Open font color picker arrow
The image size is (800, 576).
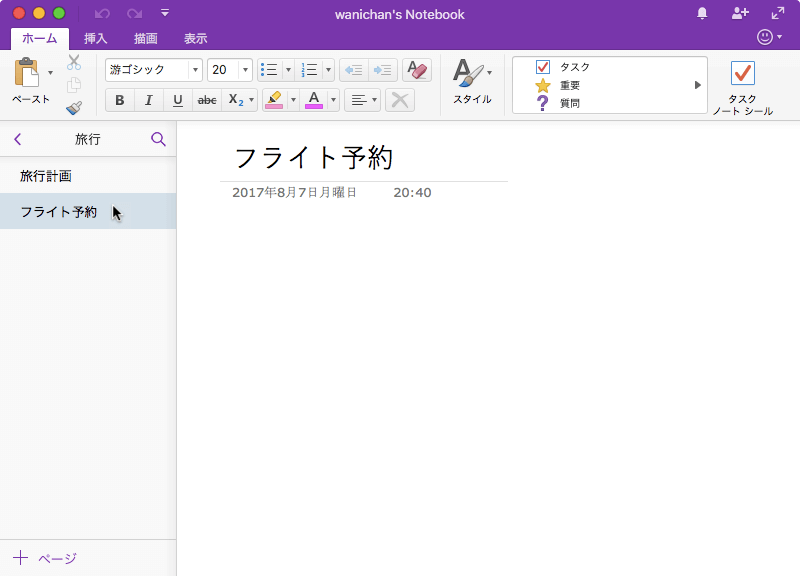(x=333, y=100)
